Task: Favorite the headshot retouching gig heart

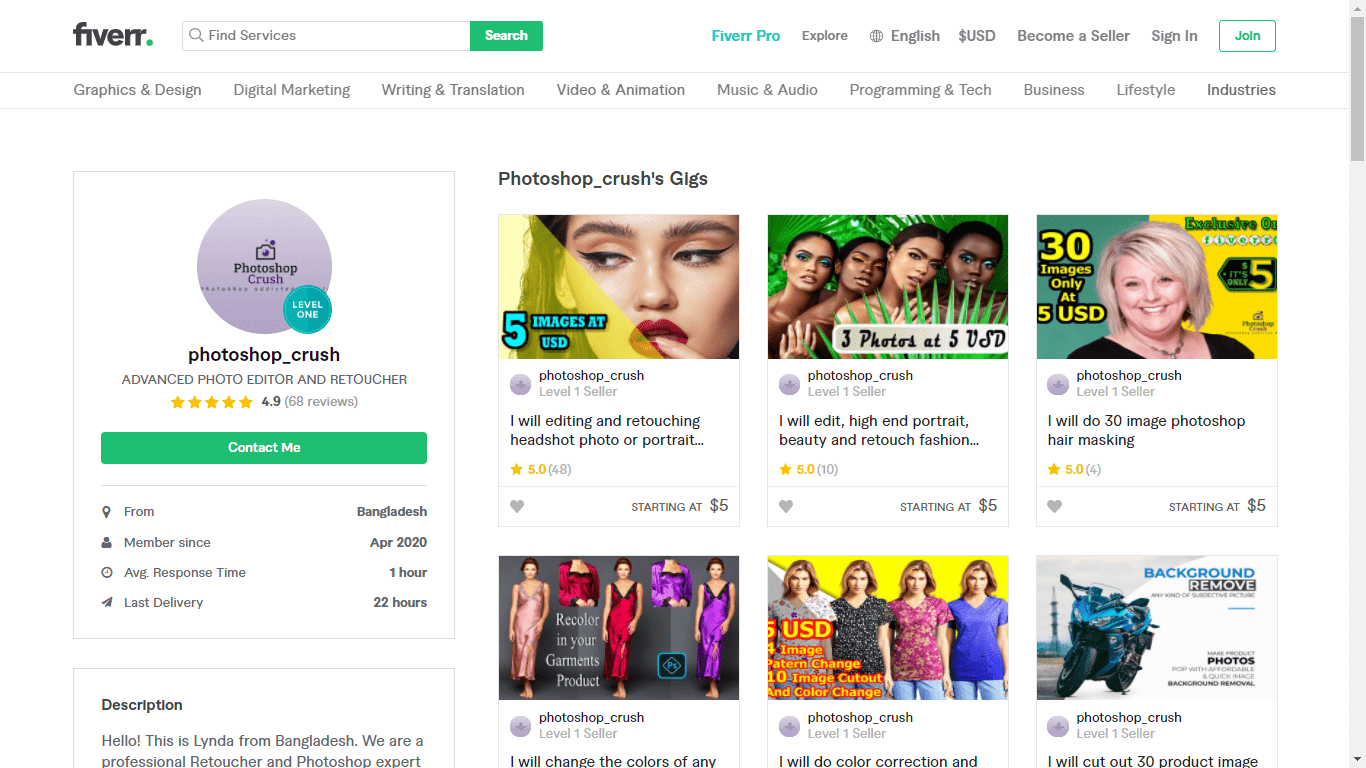Action: 517,507
